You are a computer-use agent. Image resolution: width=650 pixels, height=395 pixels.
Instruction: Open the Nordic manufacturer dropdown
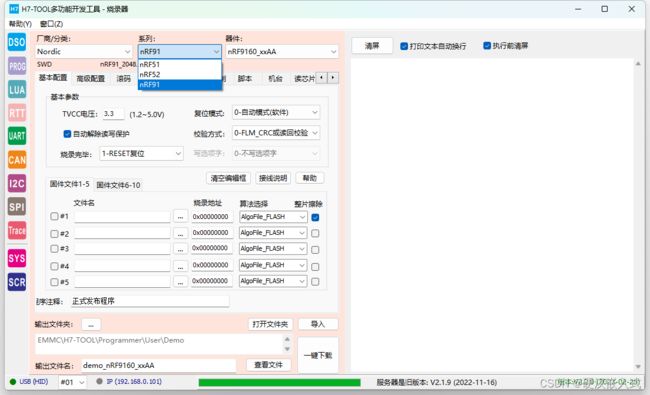[83, 51]
